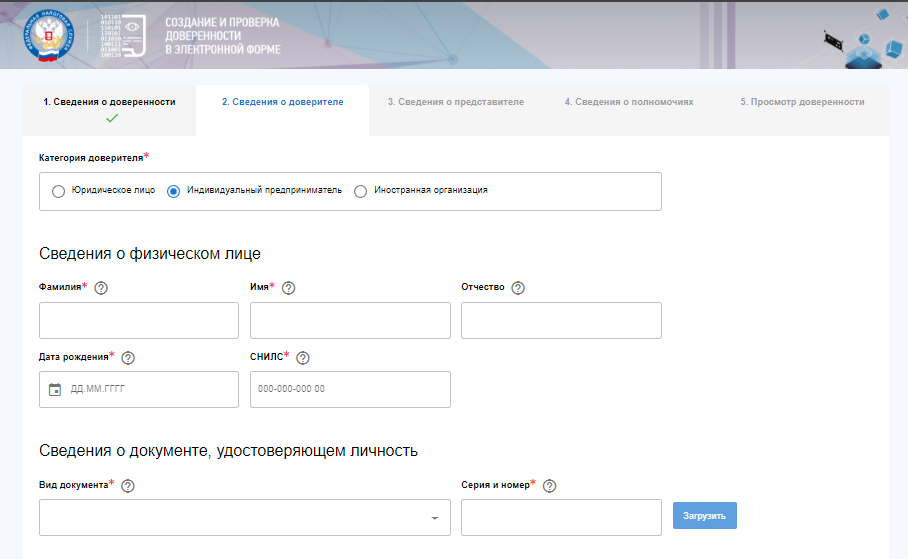Click heading Сведения о документе, удостоверяющем личность
This screenshot has height=559, width=908.
(228, 451)
